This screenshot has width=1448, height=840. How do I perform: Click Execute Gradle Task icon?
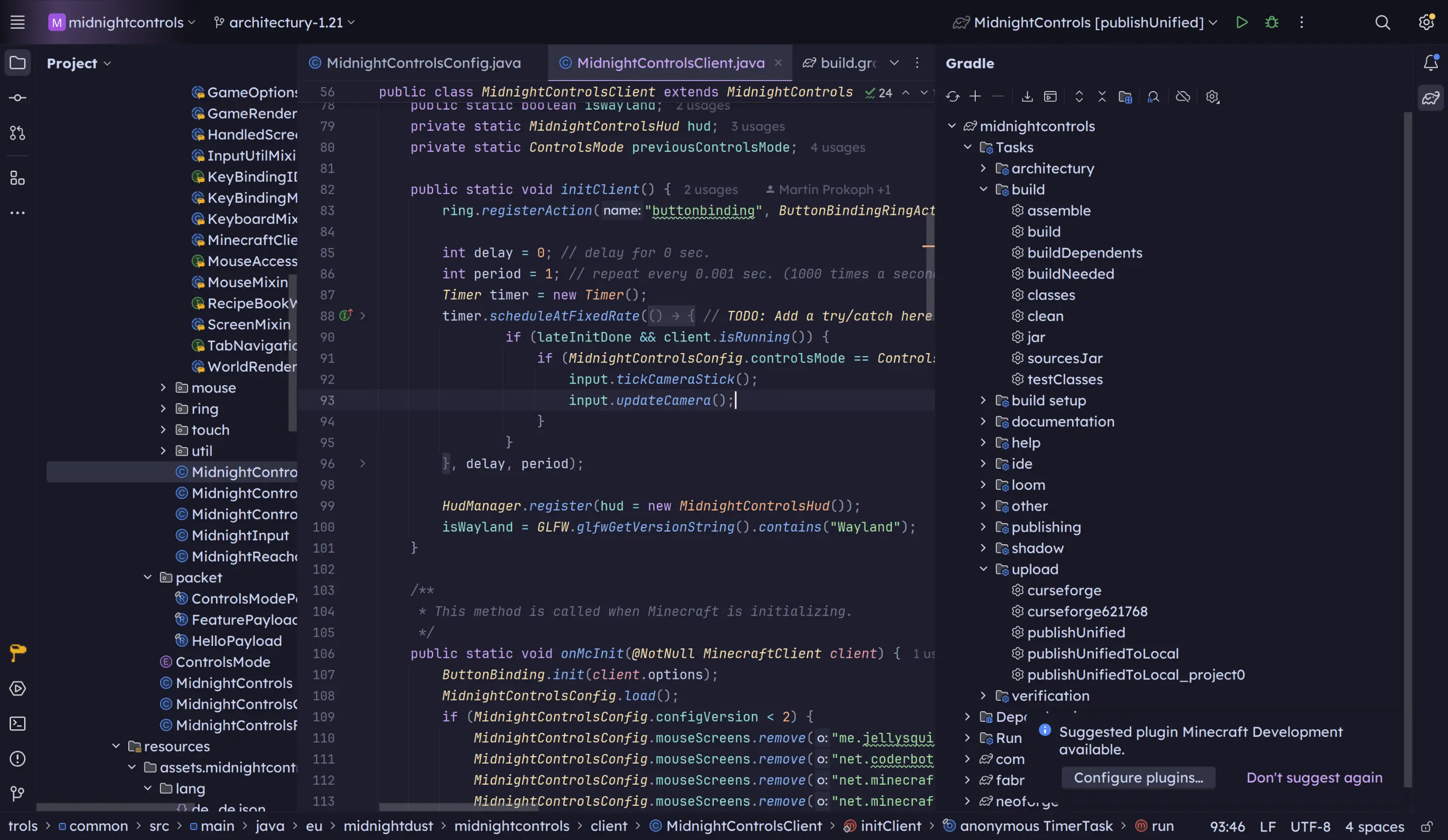click(1050, 97)
